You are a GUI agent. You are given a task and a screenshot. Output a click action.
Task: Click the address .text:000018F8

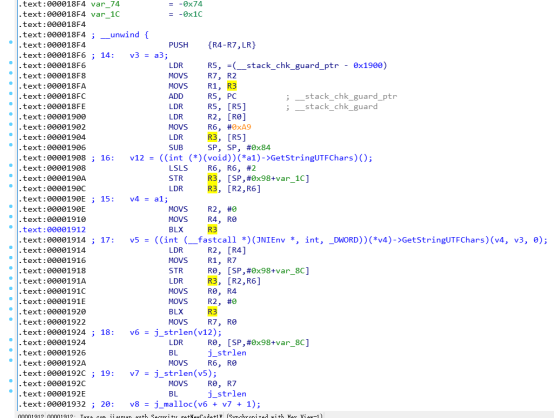52,76
